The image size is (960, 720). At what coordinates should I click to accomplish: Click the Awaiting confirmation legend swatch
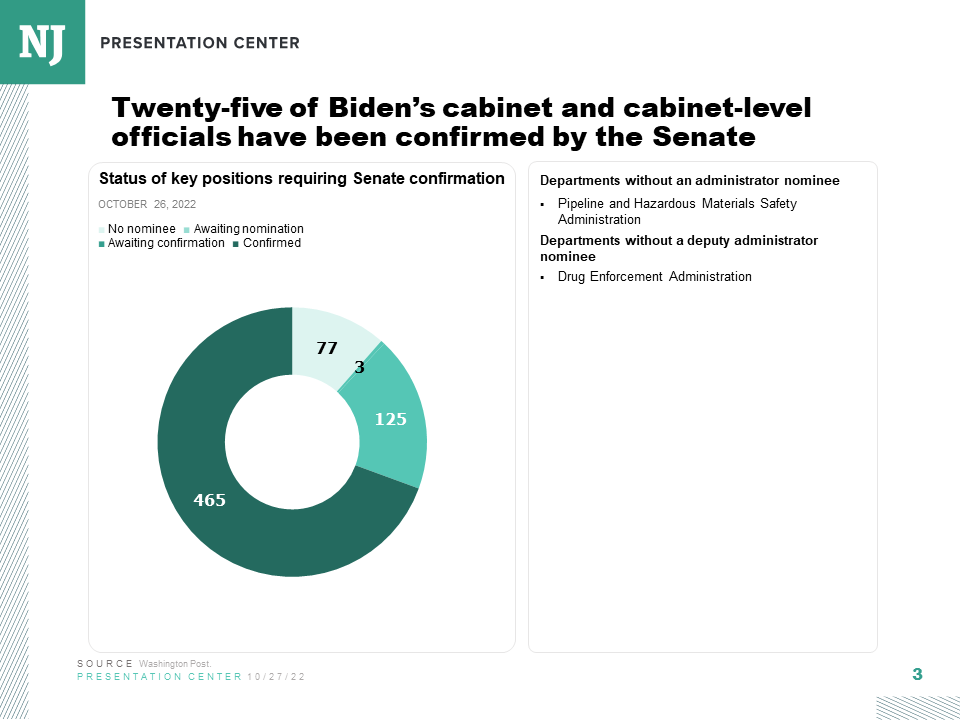coord(101,244)
